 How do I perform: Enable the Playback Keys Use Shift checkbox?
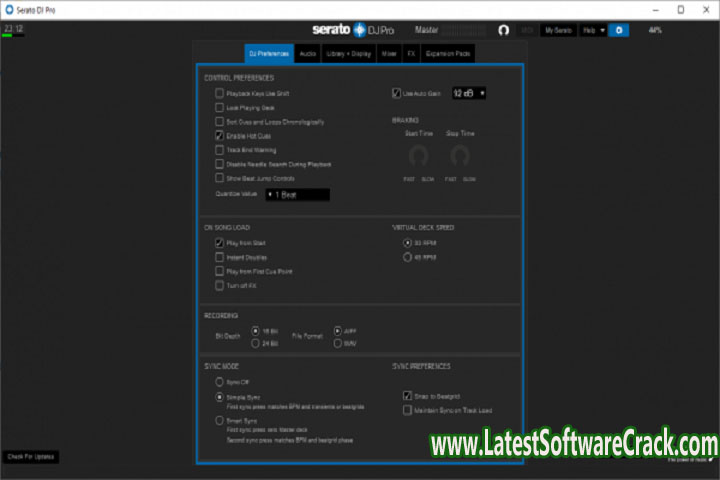pyautogui.click(x=219, y=93)
